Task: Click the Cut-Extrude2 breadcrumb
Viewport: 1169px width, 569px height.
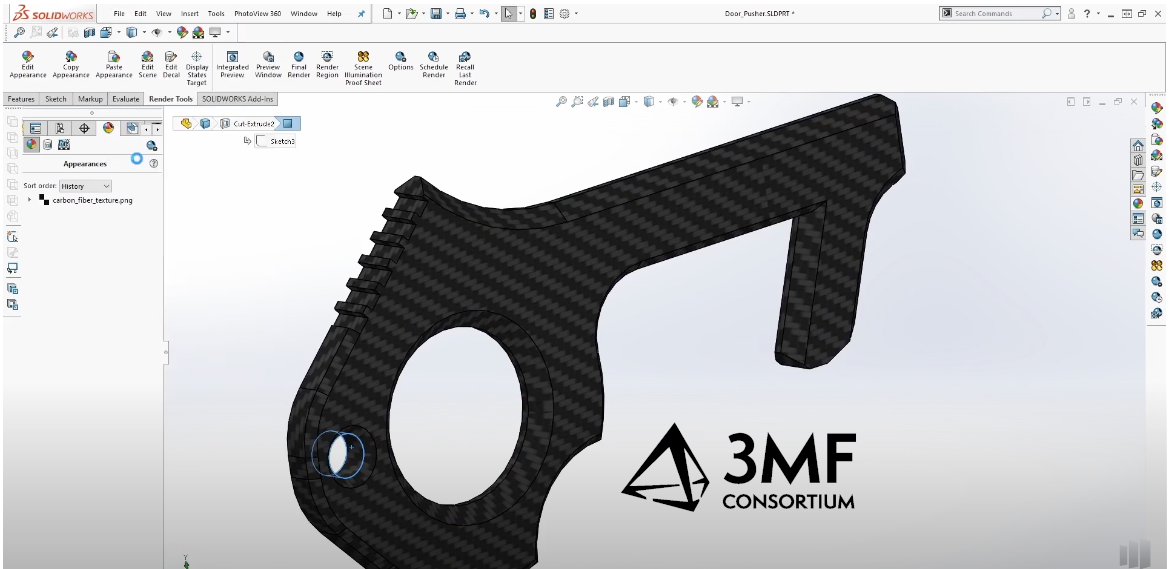Action: pyautogui.click(x=253, y=123)
